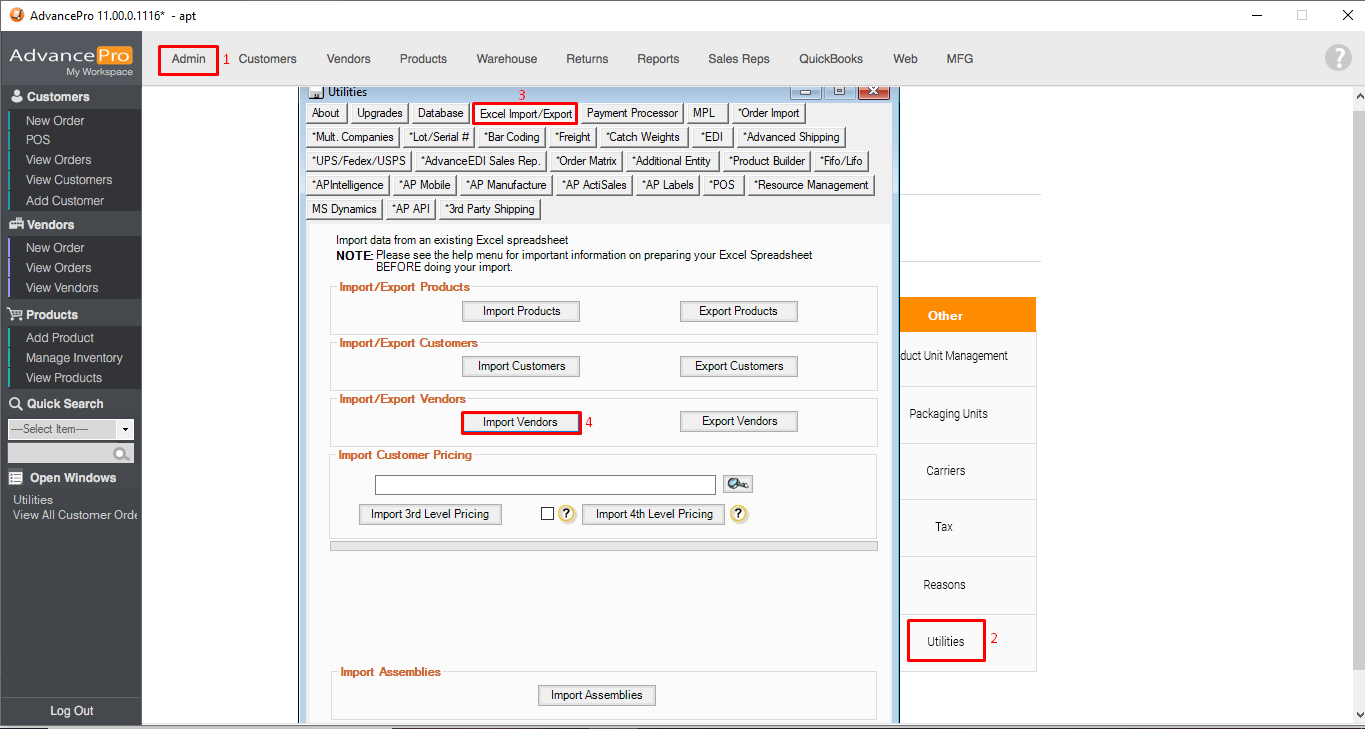Click help icon beside Import 3rd Level Pricing checkbox
1365x729 pixels.
pyautogui.click(x=567, y=514)
